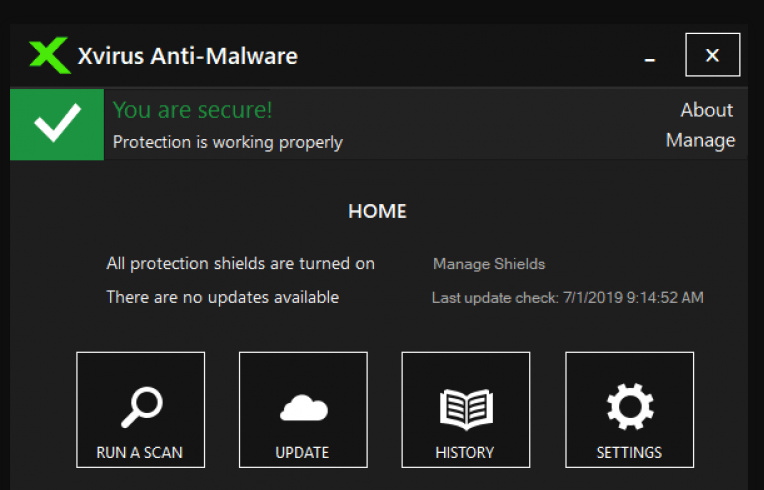Open the book-shaped History icon
Screen dimensions: 764x490
click(465, 408)
